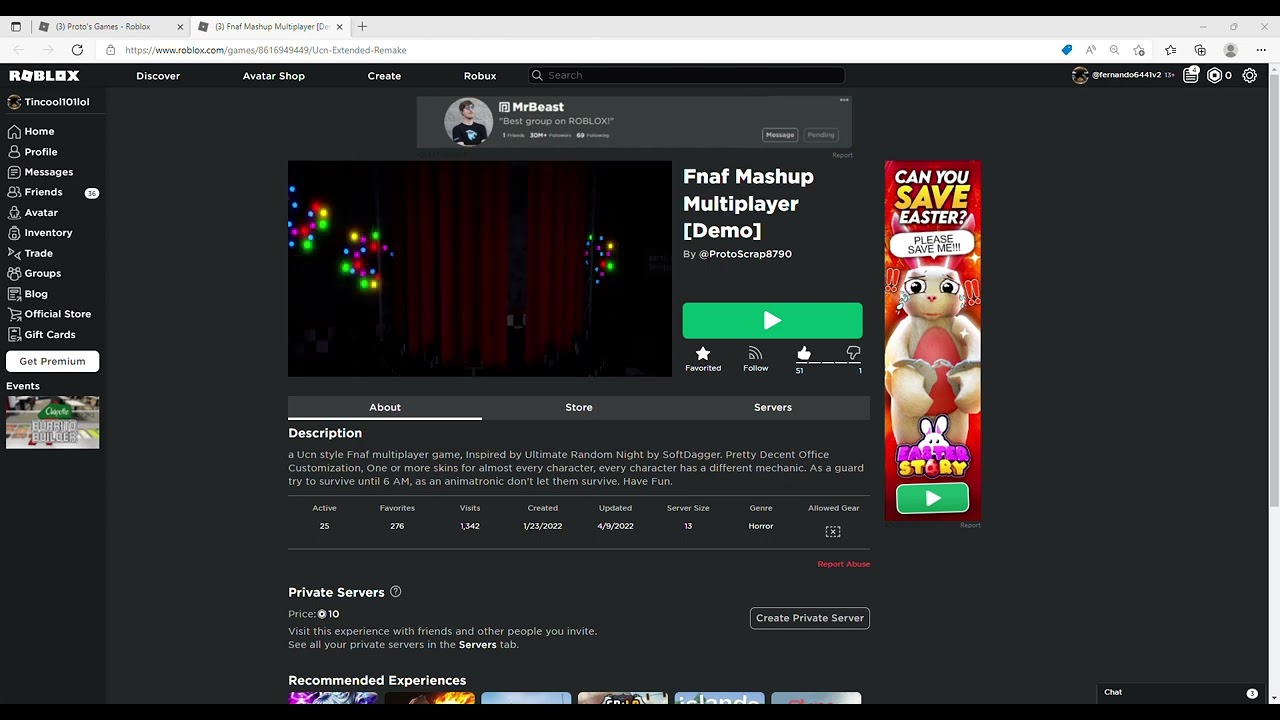Click the Message button on MrBeast ad
The width and height of the screenshot is (1280, 720).
[780, 135]
